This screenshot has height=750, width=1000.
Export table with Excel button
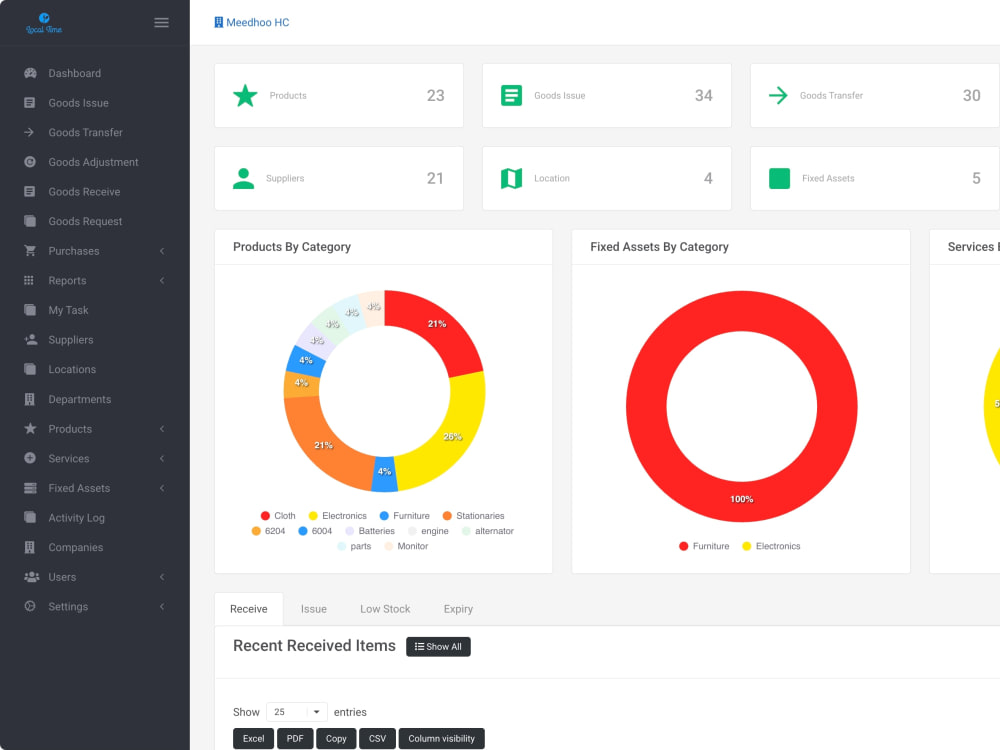tap(253, 739)
